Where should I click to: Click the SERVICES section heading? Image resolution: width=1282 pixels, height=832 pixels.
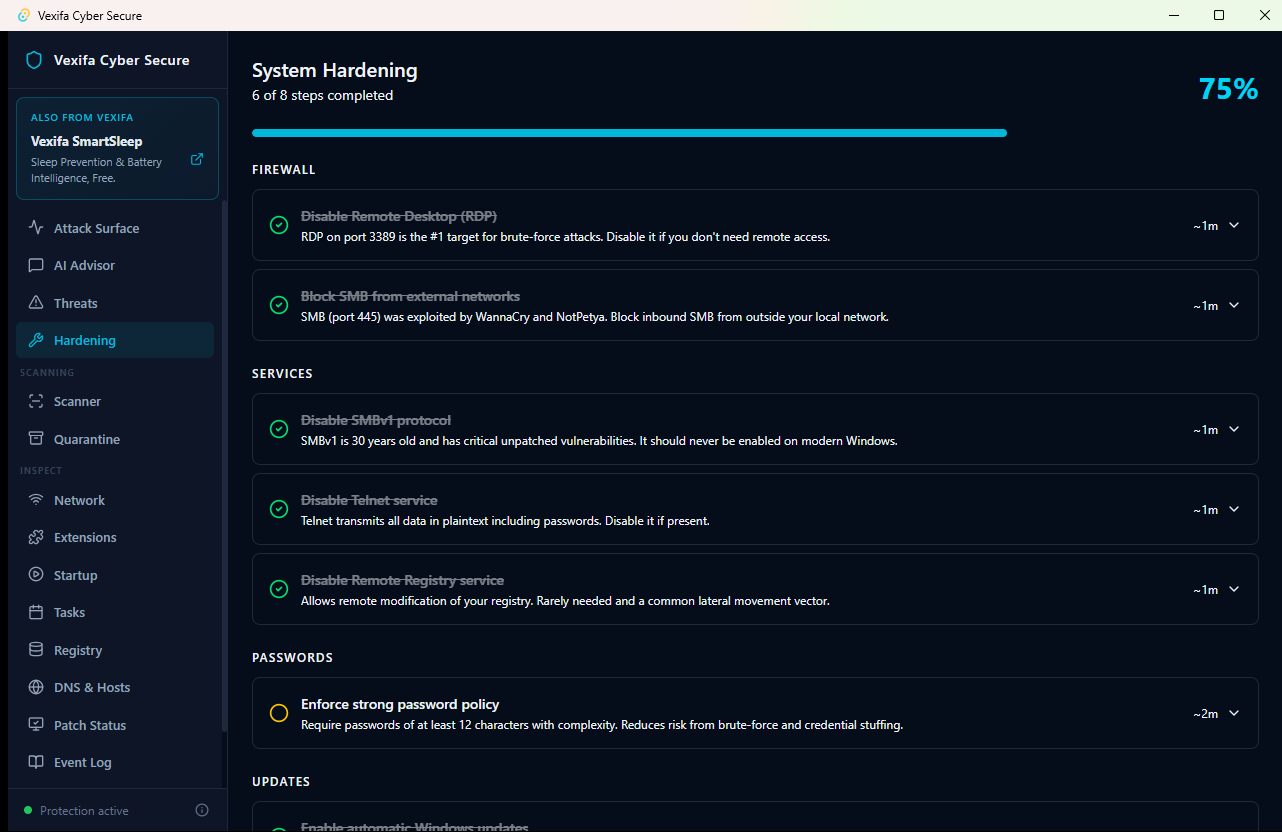click(x=282, y=374)
